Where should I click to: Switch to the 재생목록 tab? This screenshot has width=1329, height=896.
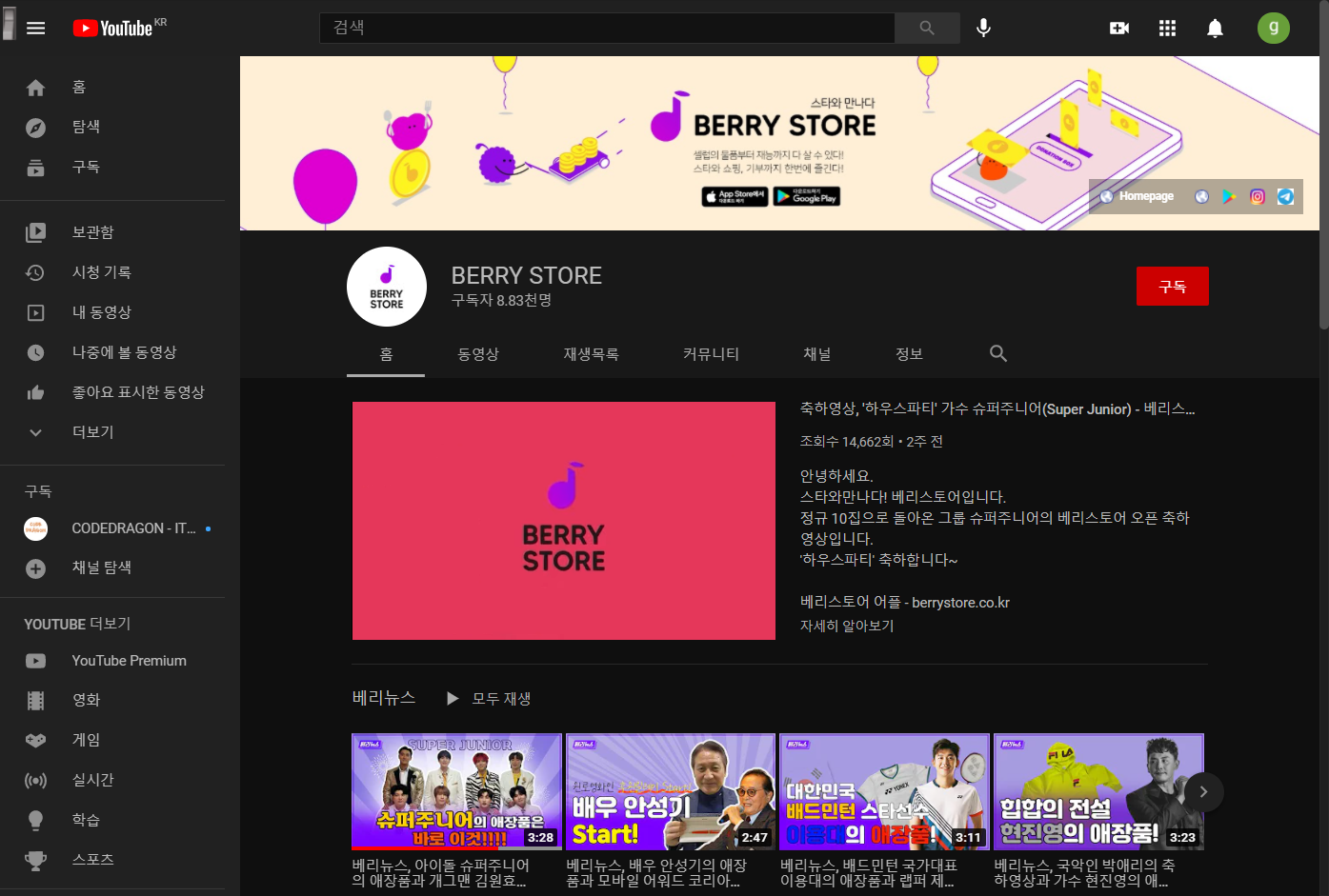[x=592, y=354]
